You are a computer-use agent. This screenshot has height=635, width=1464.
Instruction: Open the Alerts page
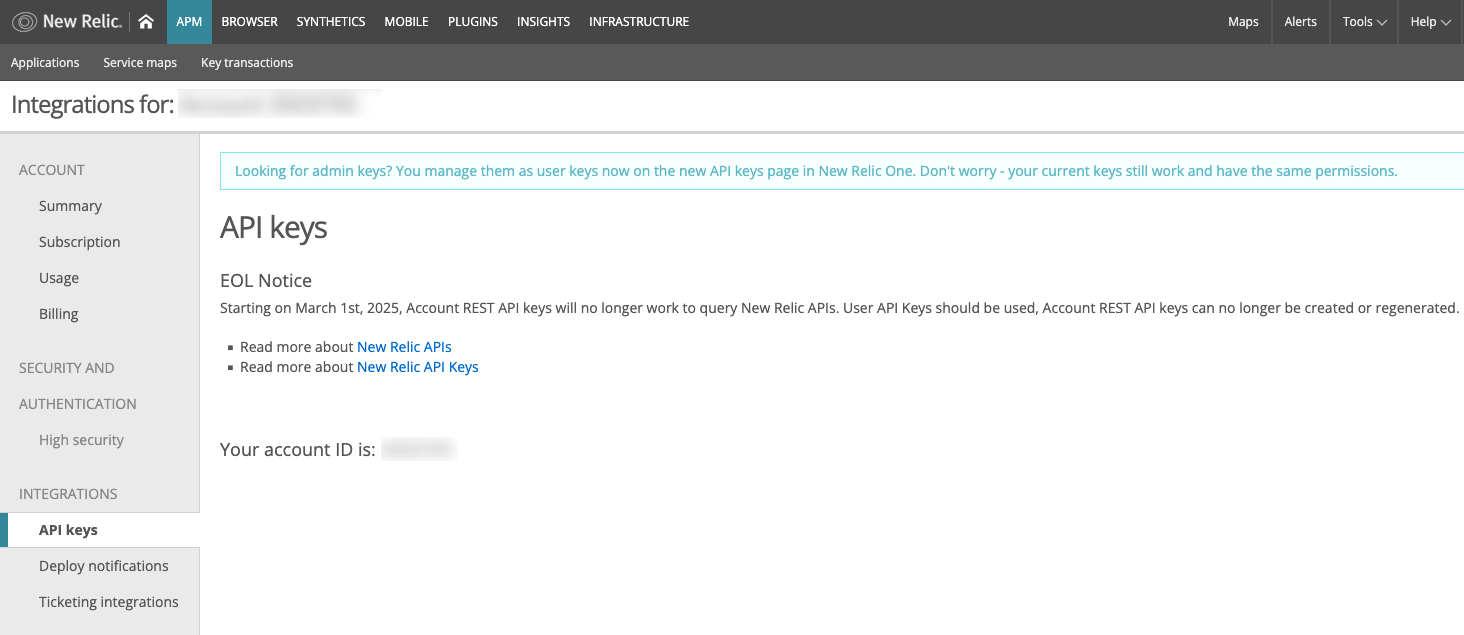point(1300,21)
